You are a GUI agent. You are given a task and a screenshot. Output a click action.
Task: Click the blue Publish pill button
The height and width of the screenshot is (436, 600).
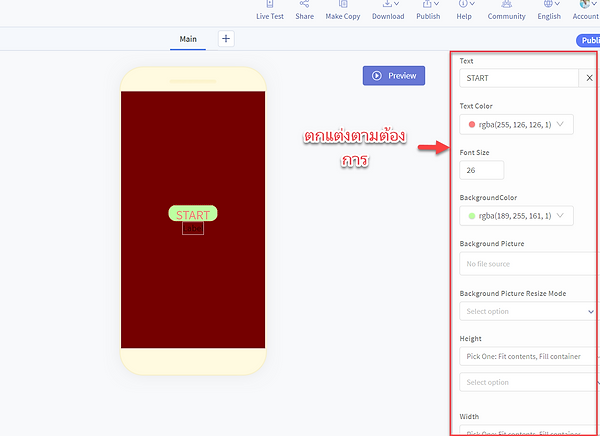click(589, 40)
